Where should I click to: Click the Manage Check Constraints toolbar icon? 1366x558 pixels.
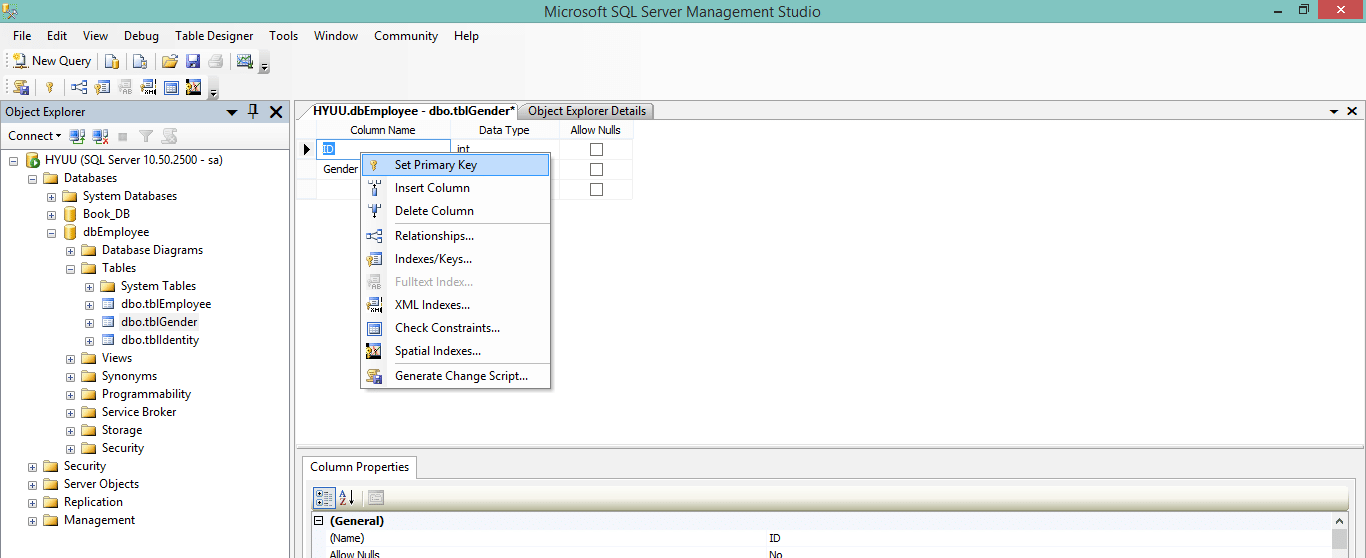[171, 87]
